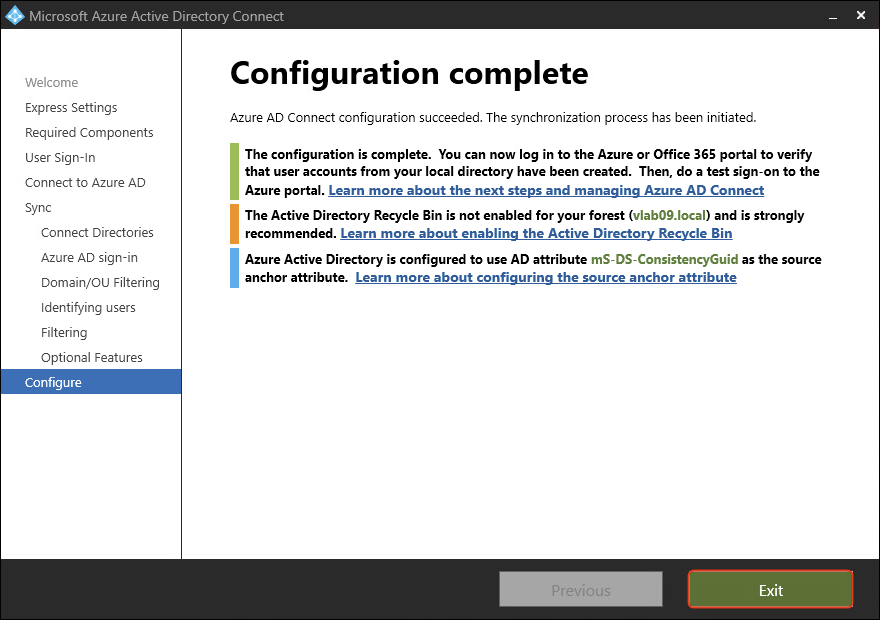Open the Connect to Azure AD step
Viewport: 880px width, 620px height.
[x=85, y=182]
